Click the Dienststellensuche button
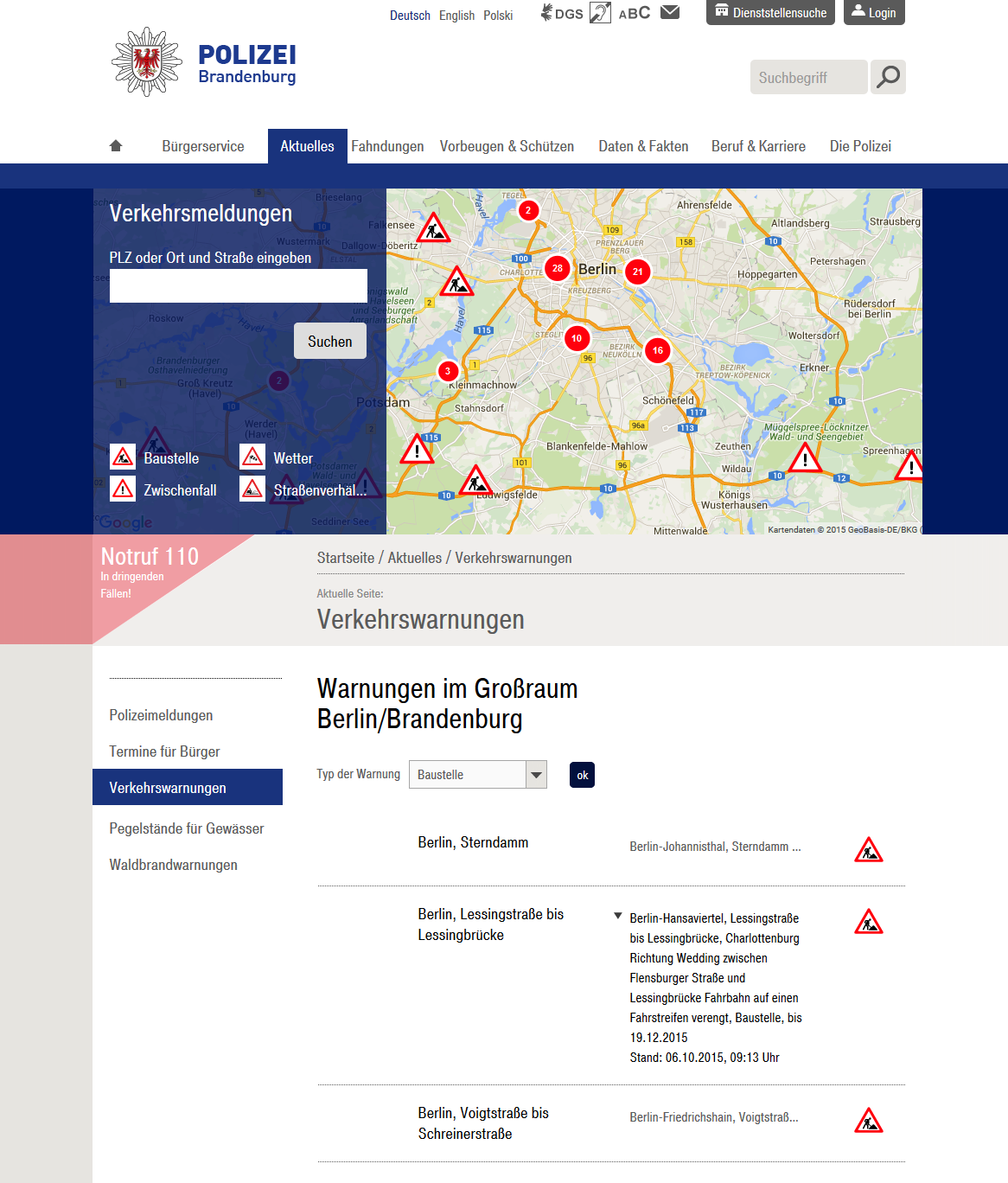The width and height of the screenshot is (1008, 1183). point(770,12)
